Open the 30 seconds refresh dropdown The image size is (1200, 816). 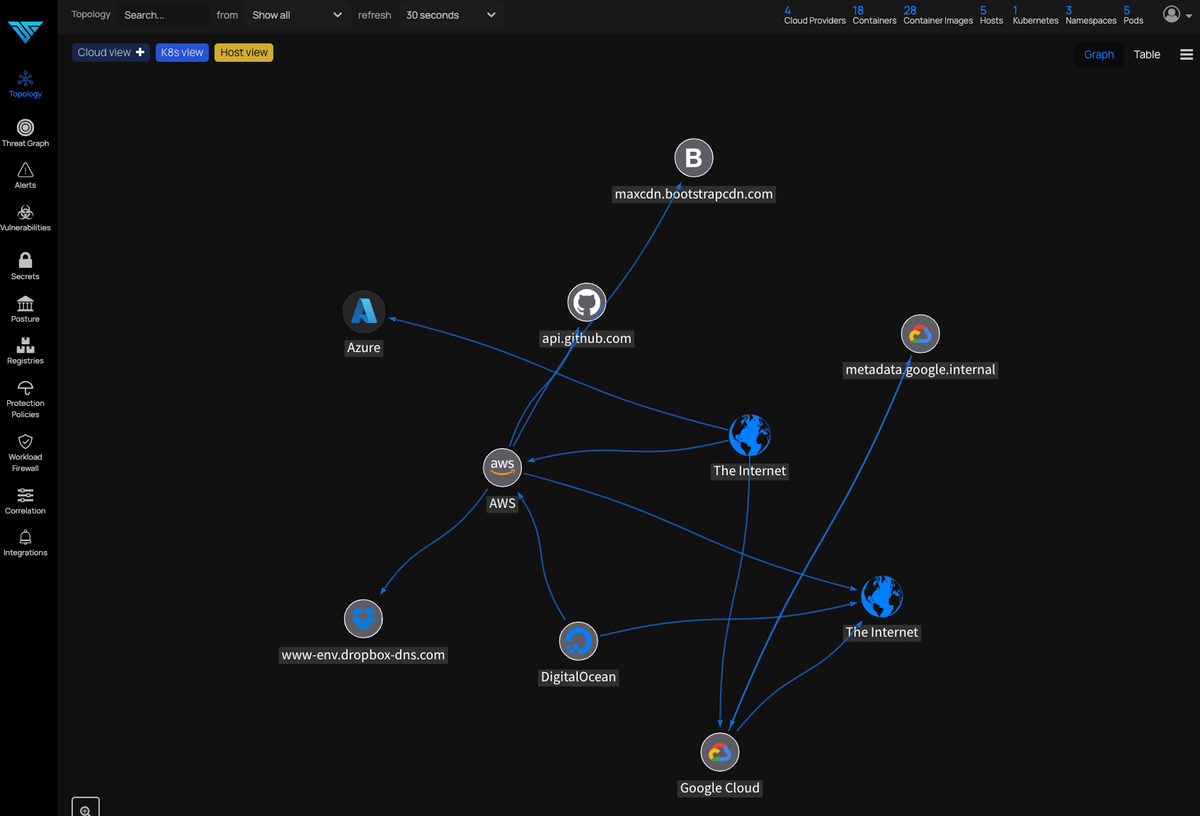coord(450,15)
